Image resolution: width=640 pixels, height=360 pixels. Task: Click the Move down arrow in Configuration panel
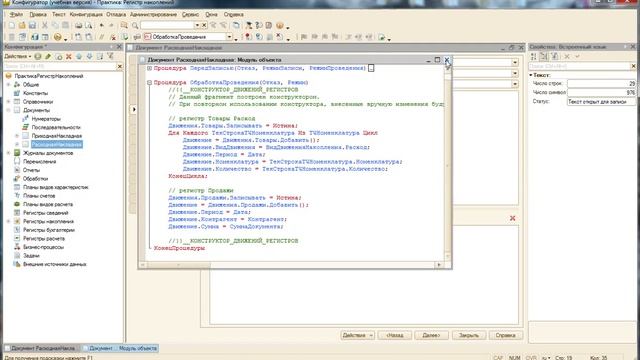89,56
